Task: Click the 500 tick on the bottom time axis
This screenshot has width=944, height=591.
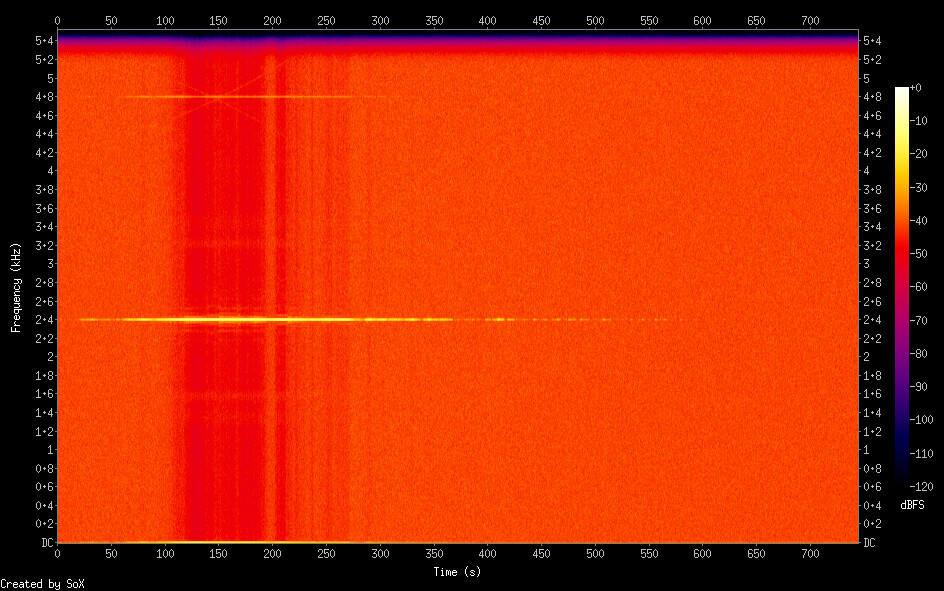Action: (595, 553)
